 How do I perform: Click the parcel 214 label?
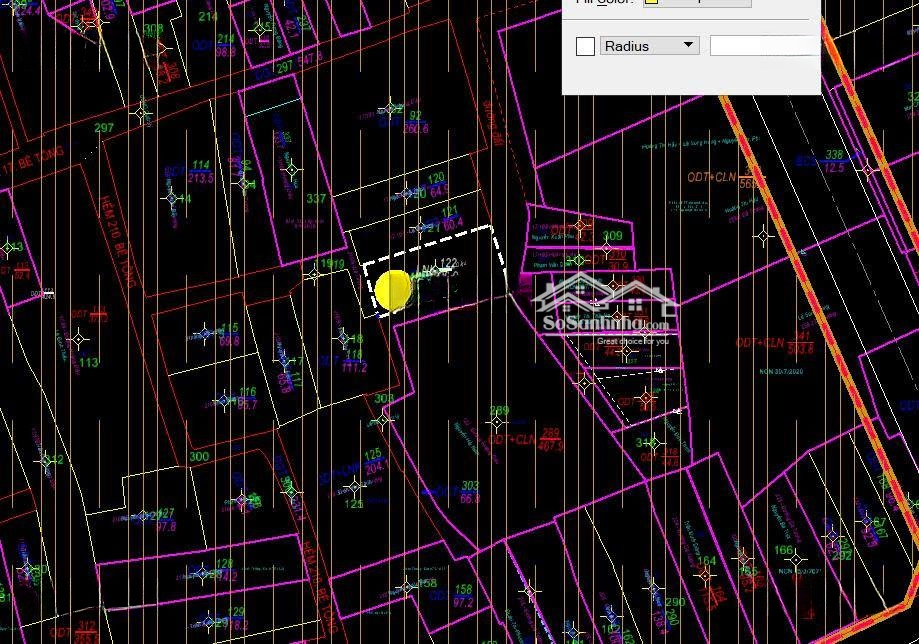click(208, 17)
